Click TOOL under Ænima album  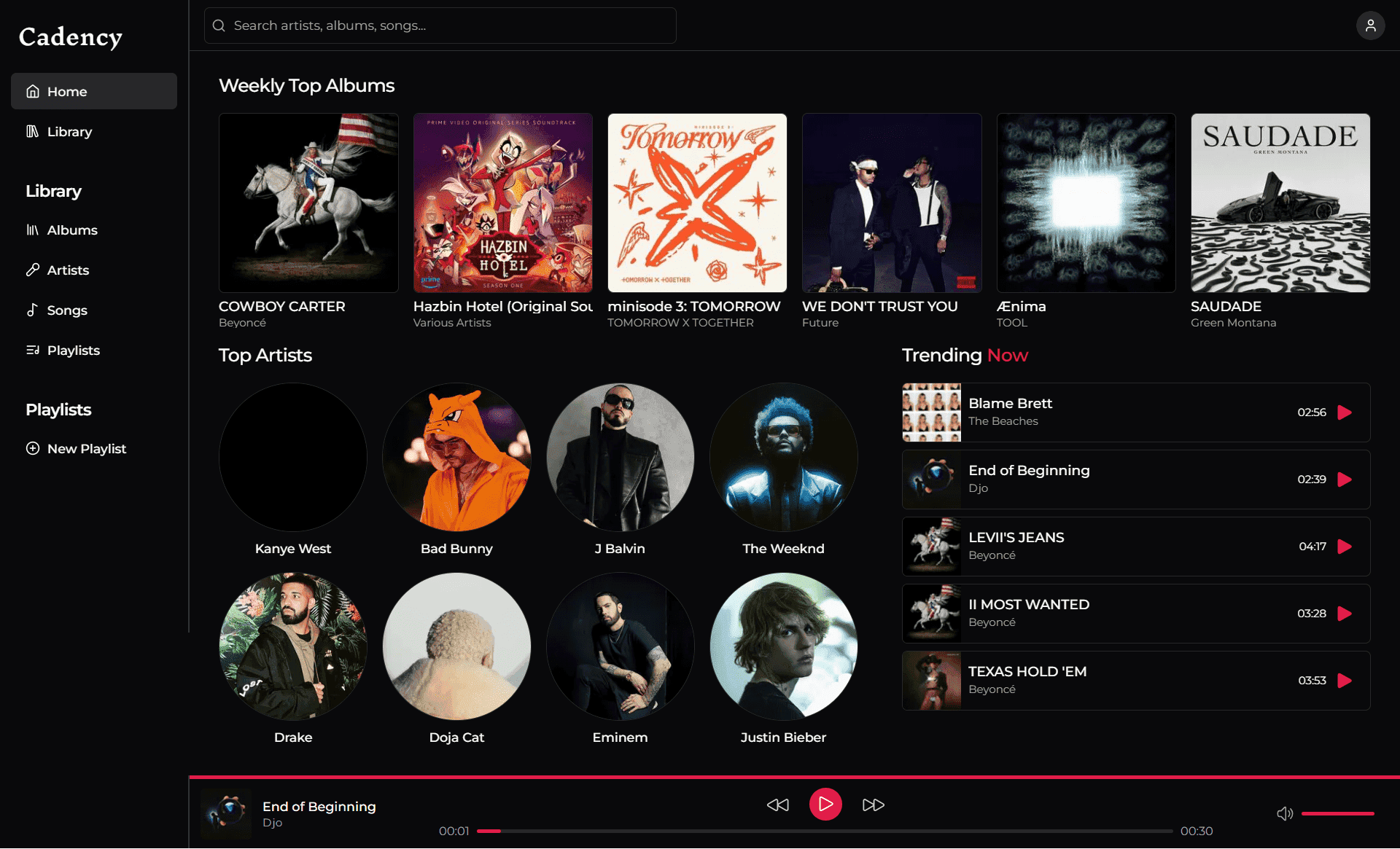pyautogui.click(x=1011, y=323)
